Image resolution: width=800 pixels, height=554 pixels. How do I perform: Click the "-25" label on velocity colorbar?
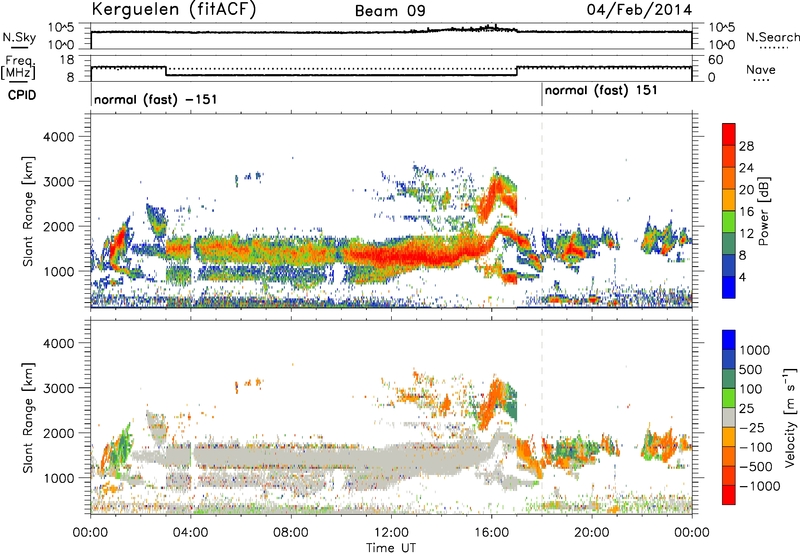pos(754,428)
